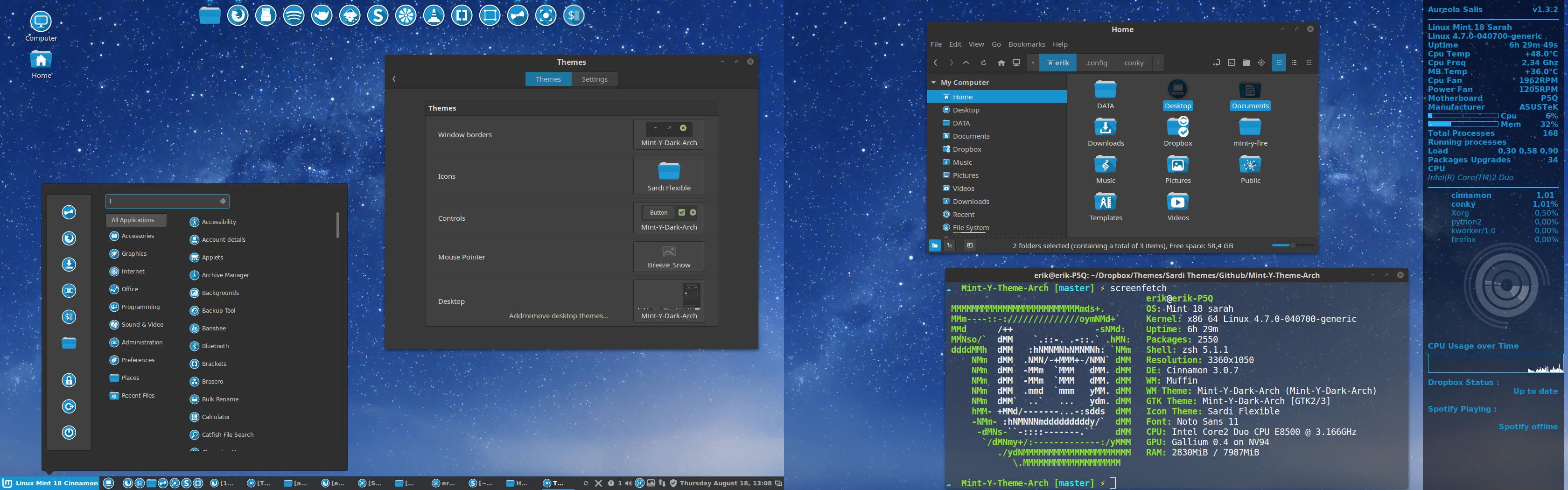Click Add/remove desktop themes link
The image size is (1568, 490).
(558, 316)
